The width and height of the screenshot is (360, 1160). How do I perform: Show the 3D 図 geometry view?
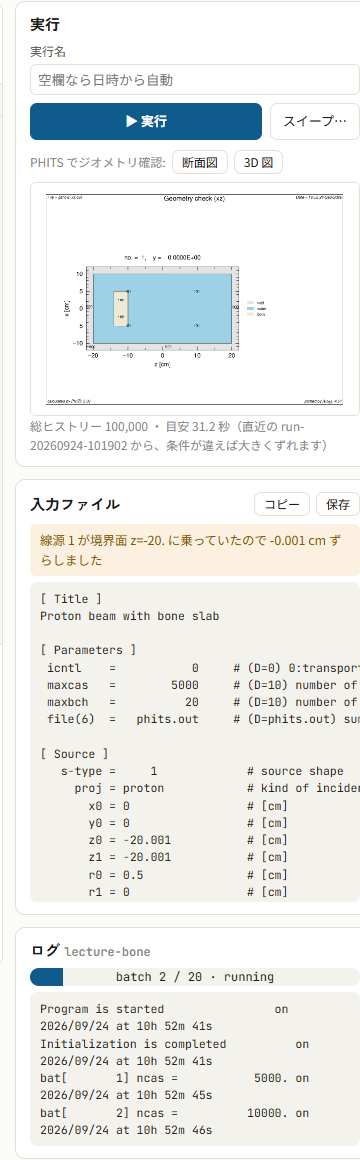(x=258, y=163)
